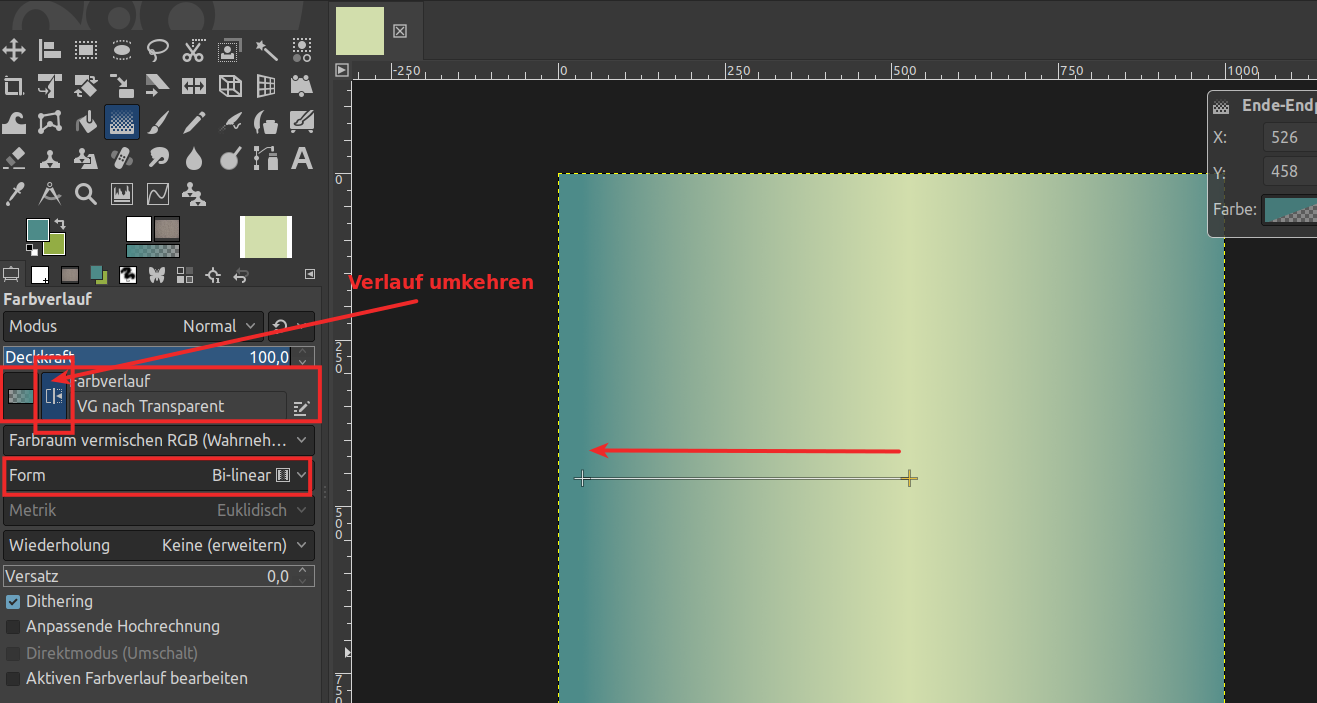Switch to the Undo History tab
This screenshot has height=703, width=1317.
tap(241, 274)
